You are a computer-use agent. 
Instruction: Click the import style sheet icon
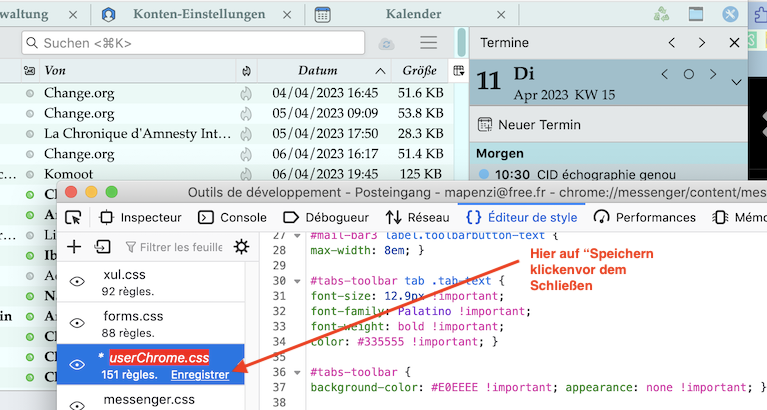102,247
